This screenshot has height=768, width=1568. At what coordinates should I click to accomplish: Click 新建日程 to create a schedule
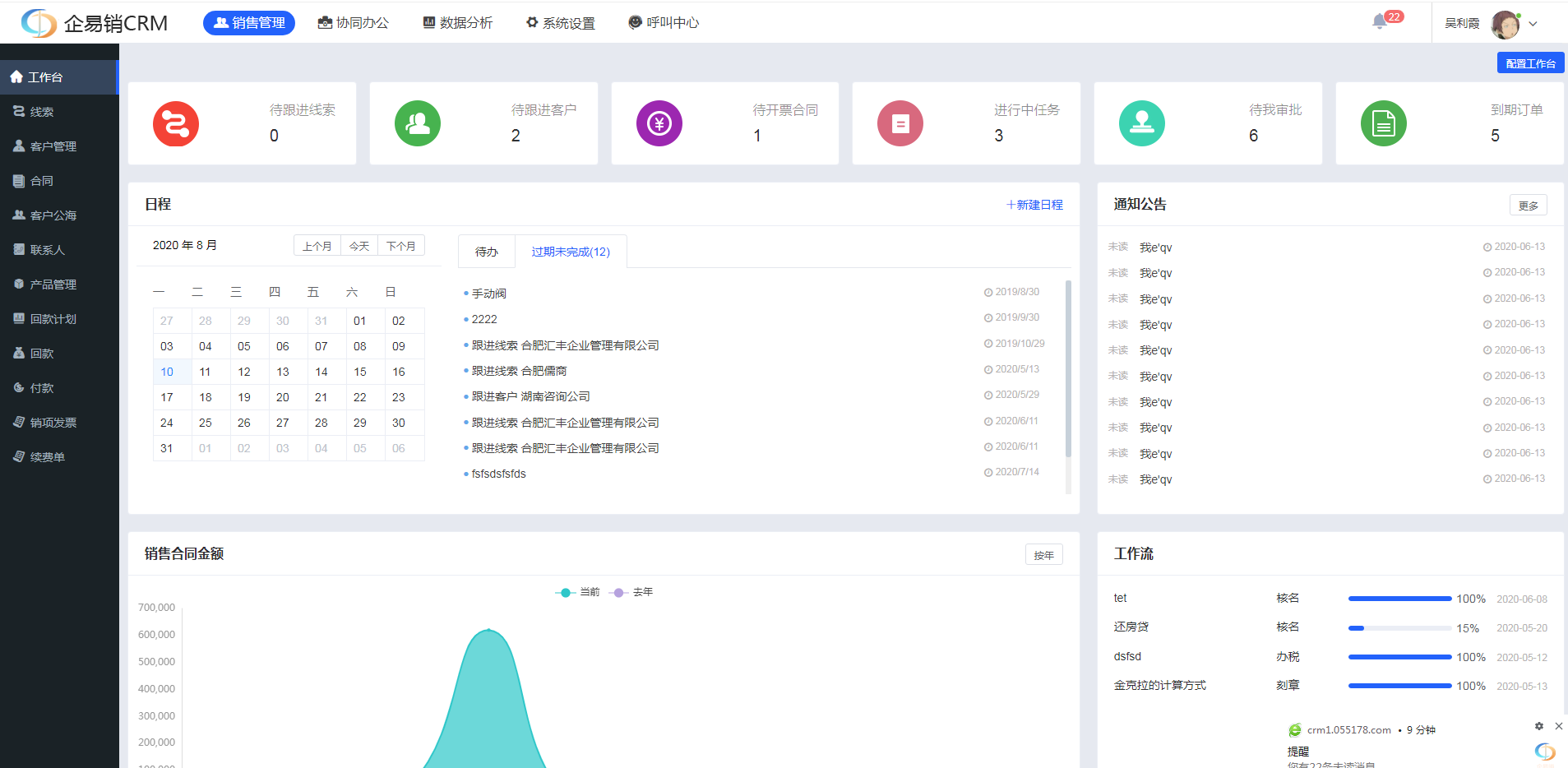[1034, 204]
